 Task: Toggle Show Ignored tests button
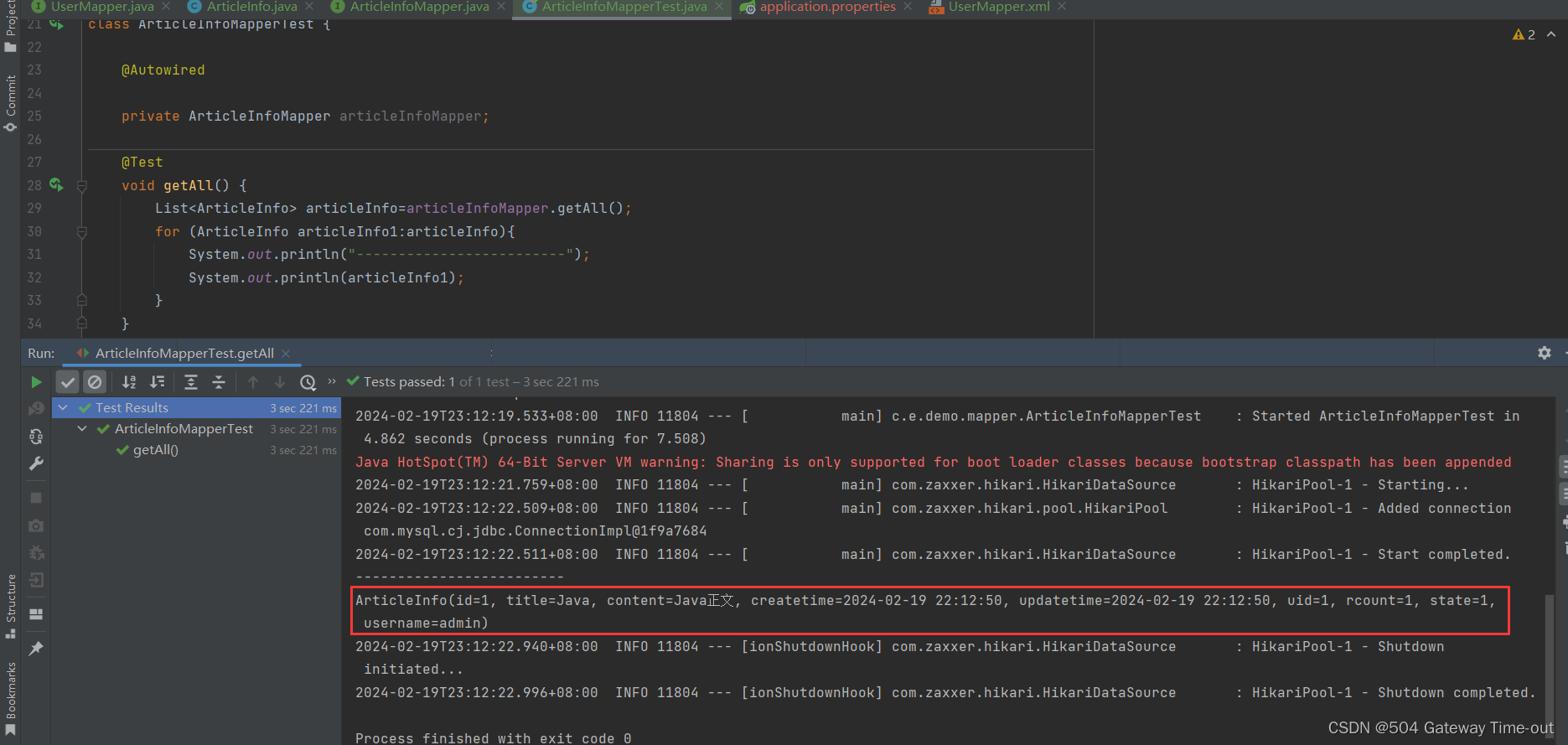tap(95, 382)
